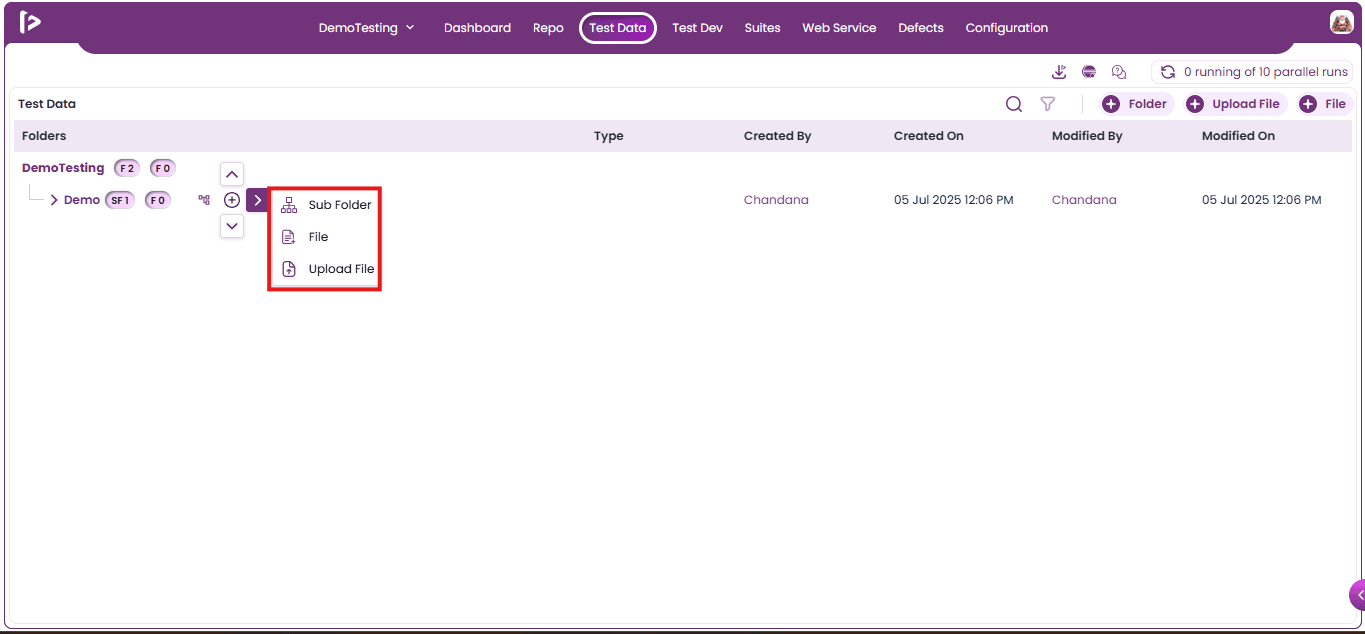Open the Configuration tab
The height and width of the screenshot is (634, 1365).
coord(1007,28)
